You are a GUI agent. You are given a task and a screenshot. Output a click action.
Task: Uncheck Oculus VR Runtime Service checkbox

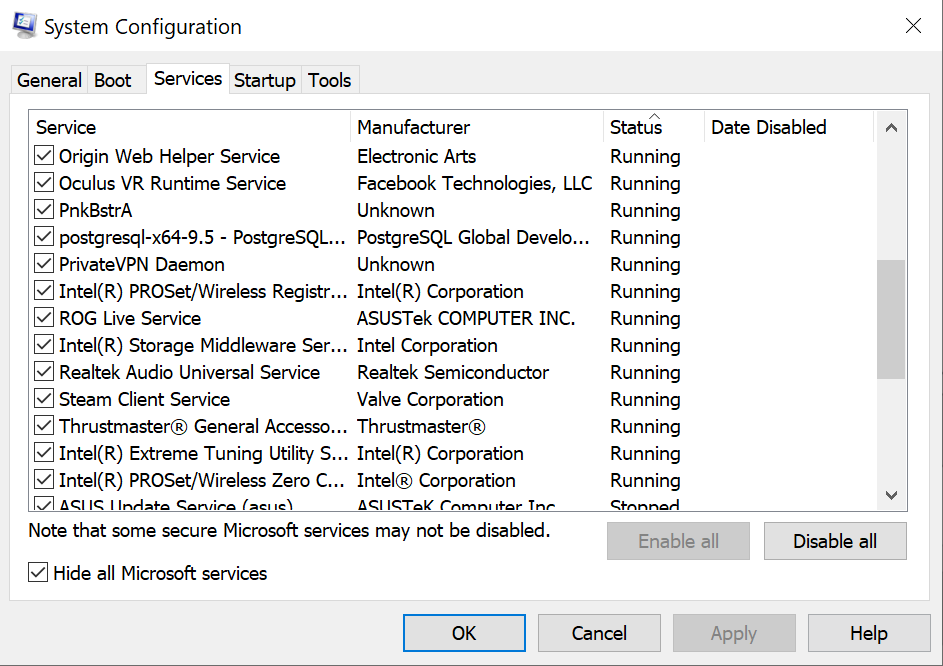44,183
